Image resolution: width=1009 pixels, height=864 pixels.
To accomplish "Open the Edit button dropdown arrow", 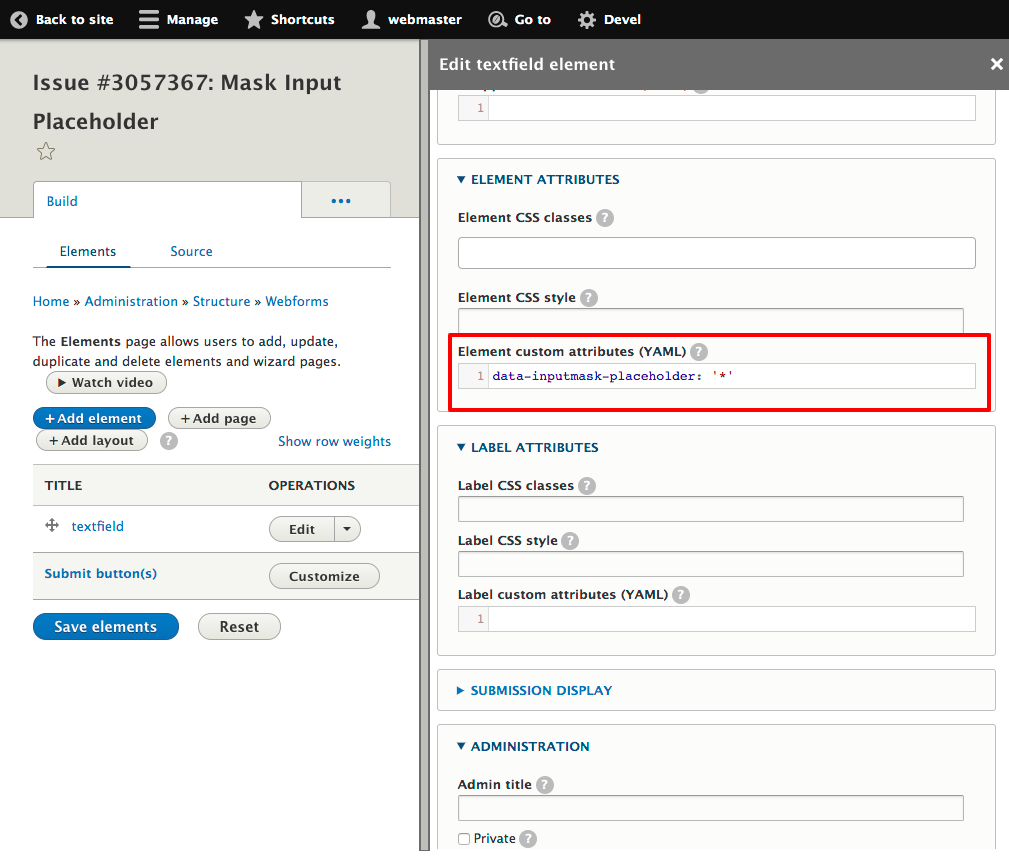I will pos(347,530).
